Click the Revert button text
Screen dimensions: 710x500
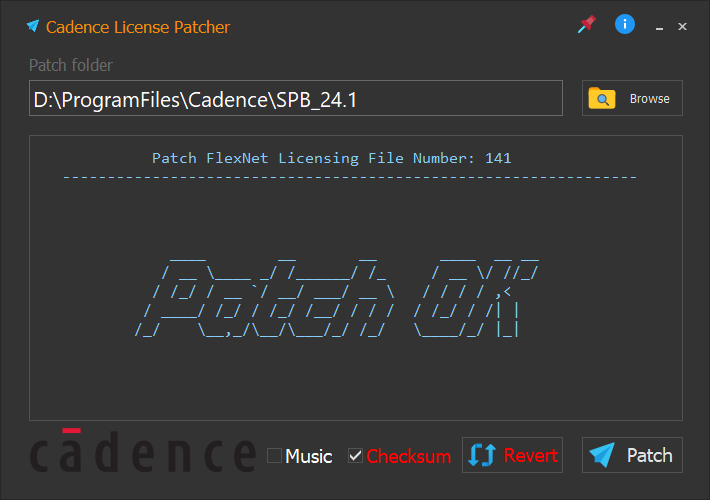click(x=530, y=455)
